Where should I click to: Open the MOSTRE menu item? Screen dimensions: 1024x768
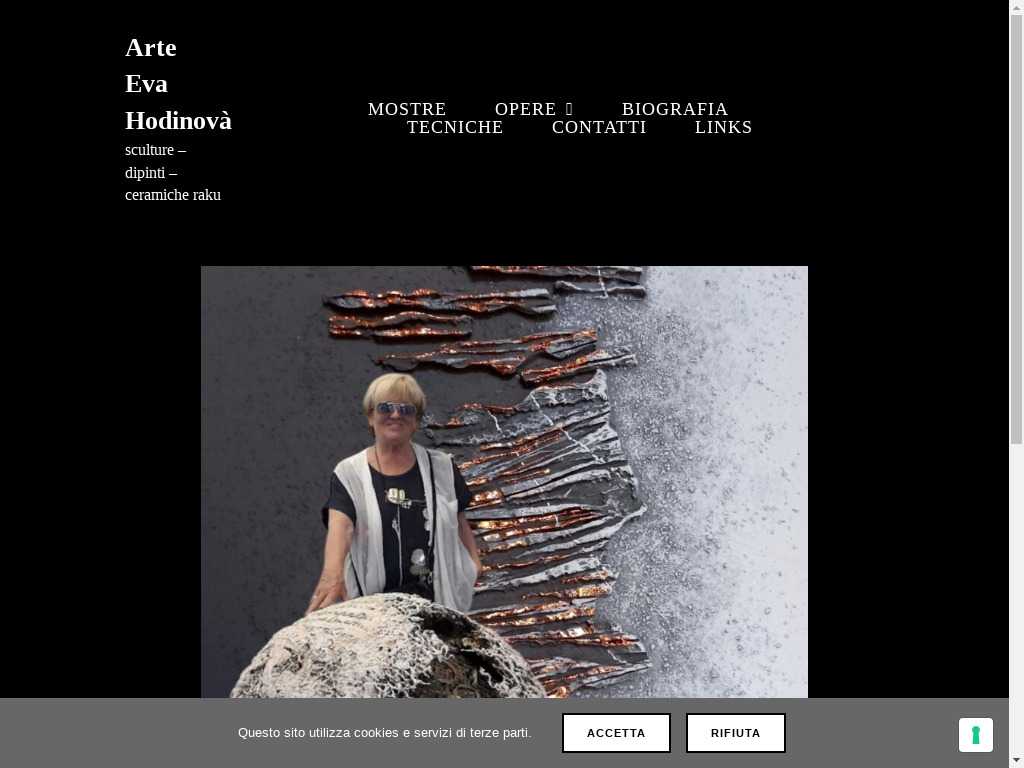coord(407,109)
